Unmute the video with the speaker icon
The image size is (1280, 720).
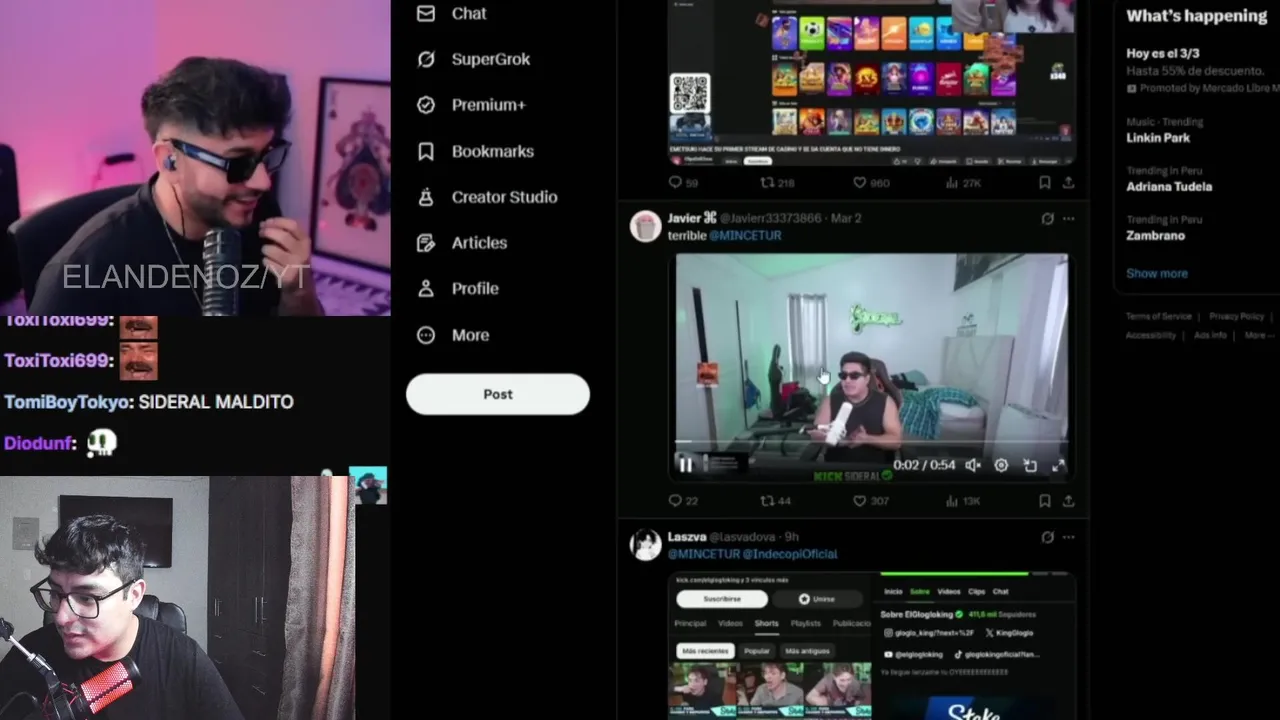[x=972, y=465]
